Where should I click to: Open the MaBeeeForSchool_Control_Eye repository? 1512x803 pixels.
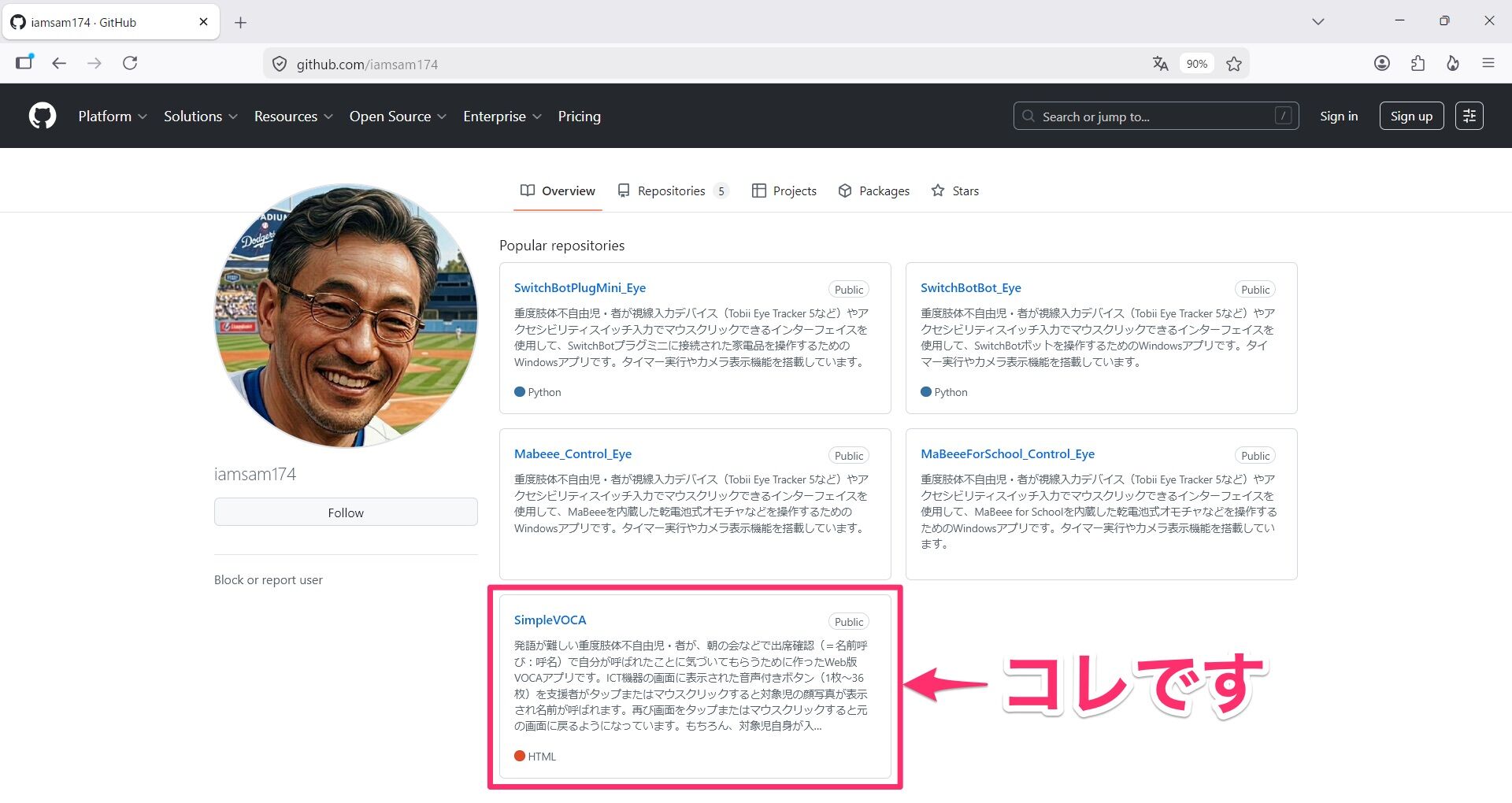1007,454
